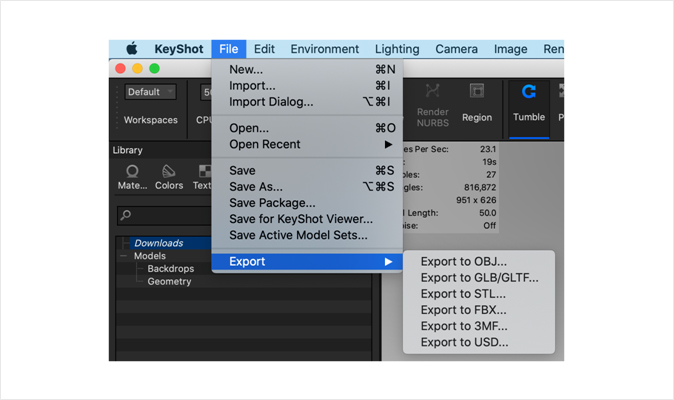Activate the Region render tool
The width and height of the screenshot is (674, 400).
477,103
